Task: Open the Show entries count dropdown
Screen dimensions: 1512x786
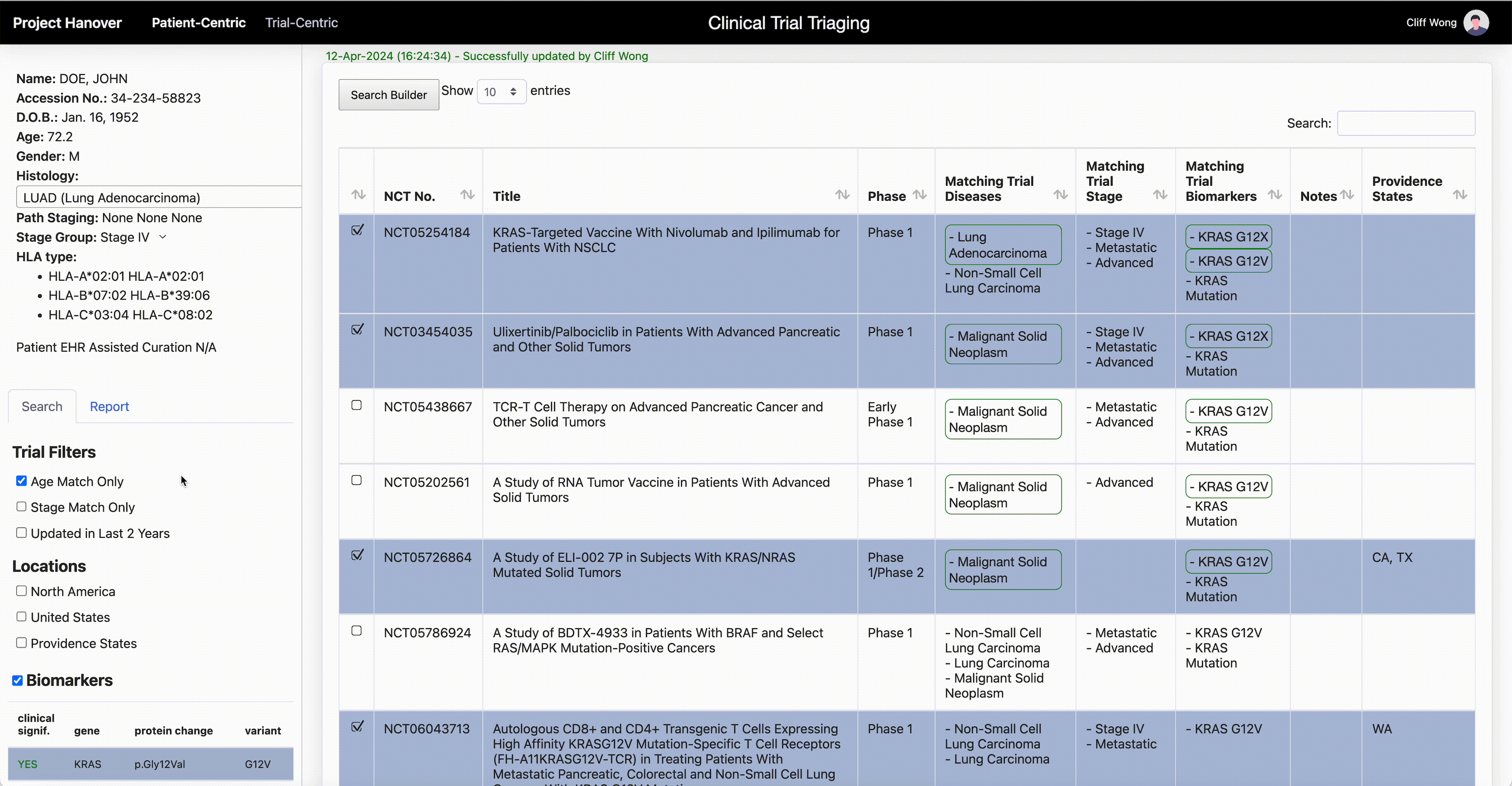Action: coord(501,92)
